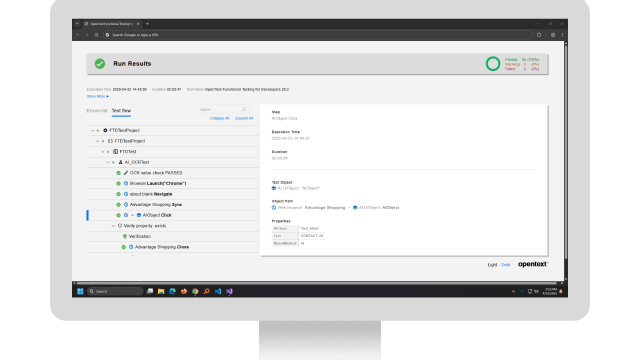Launch Firefox from the taskbar

tap(184, 291)
